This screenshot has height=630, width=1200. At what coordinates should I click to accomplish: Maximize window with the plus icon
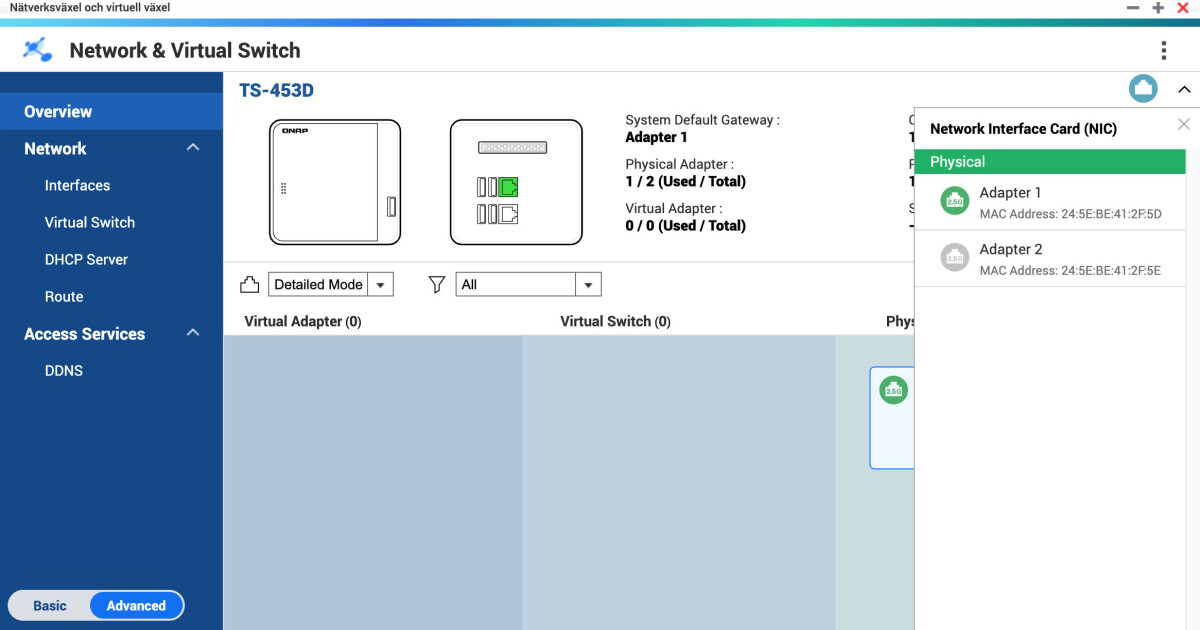[1158, 7]
